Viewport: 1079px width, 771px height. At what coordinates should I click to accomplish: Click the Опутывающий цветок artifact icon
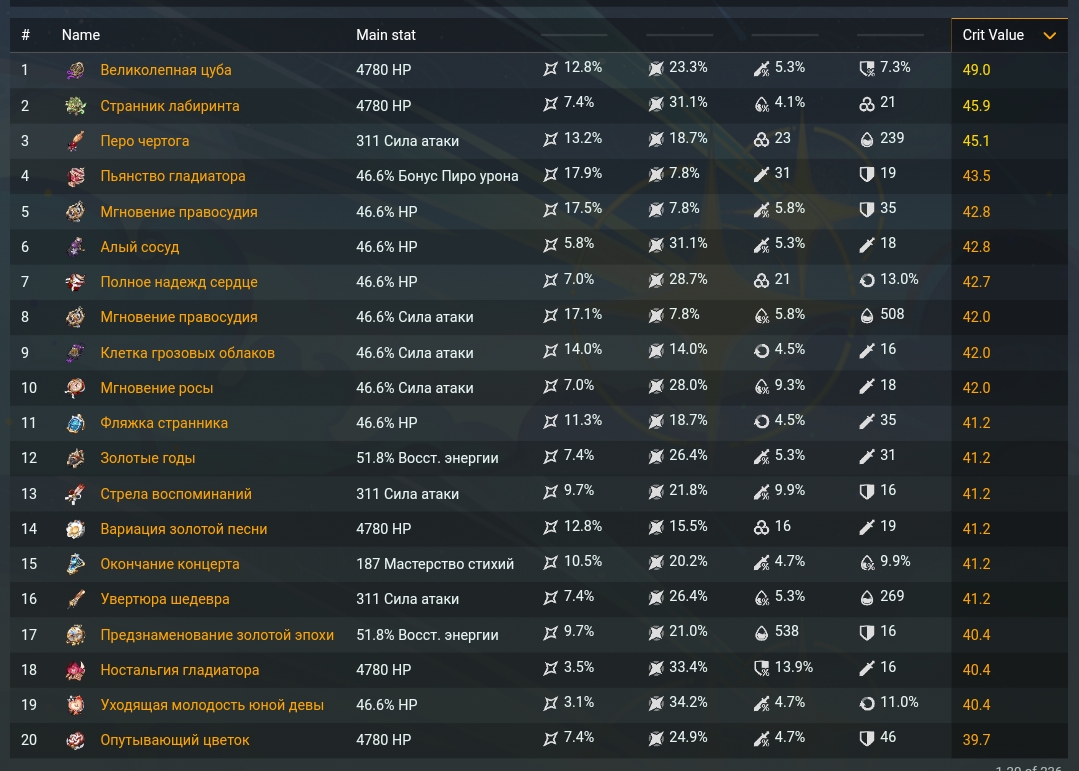click(76, 741)
